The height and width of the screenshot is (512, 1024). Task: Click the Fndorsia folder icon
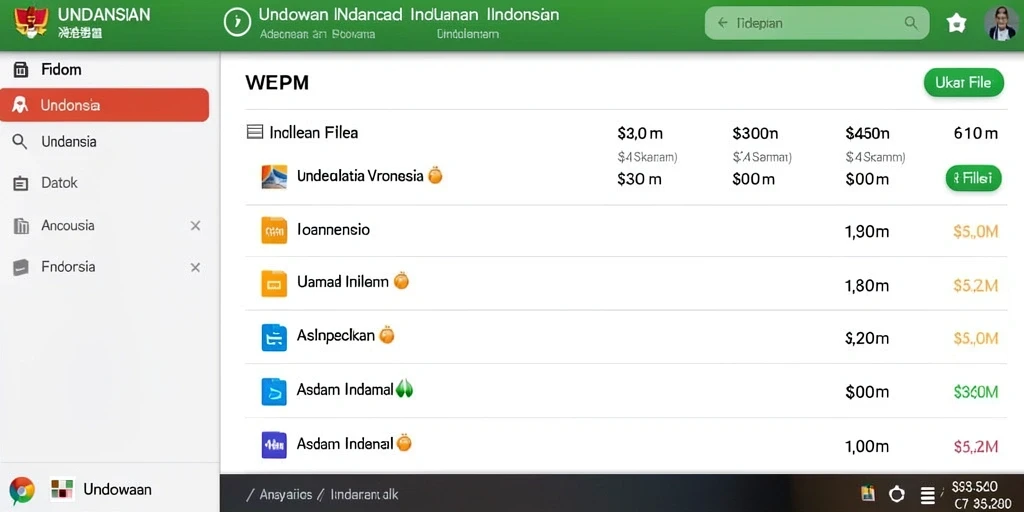tap(21, 267)
